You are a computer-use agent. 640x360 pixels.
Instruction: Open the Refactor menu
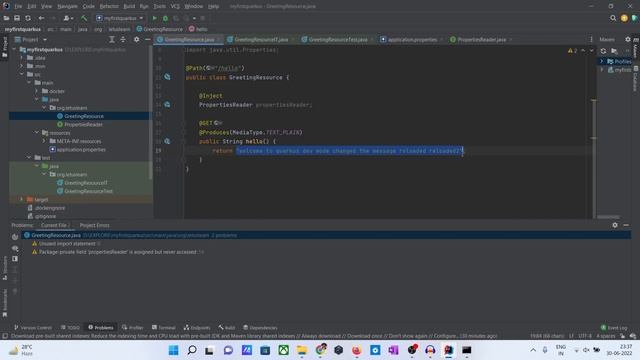[x=109, y=7]
